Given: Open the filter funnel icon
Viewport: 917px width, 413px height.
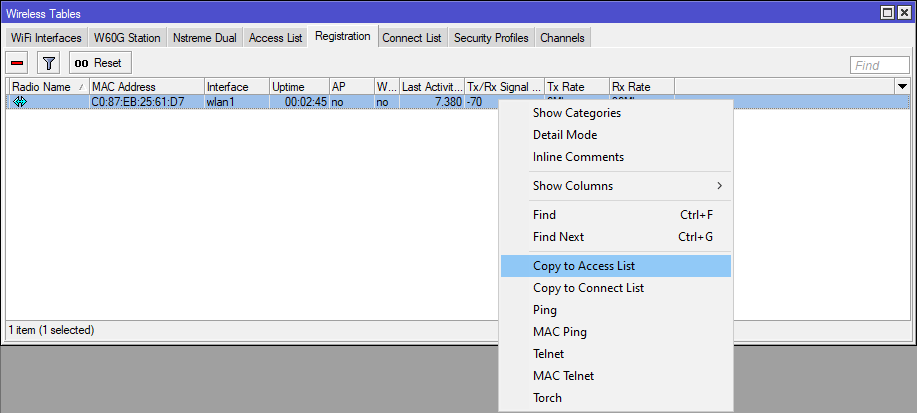Looking at the screenshot, I should (x=49, y=63).
